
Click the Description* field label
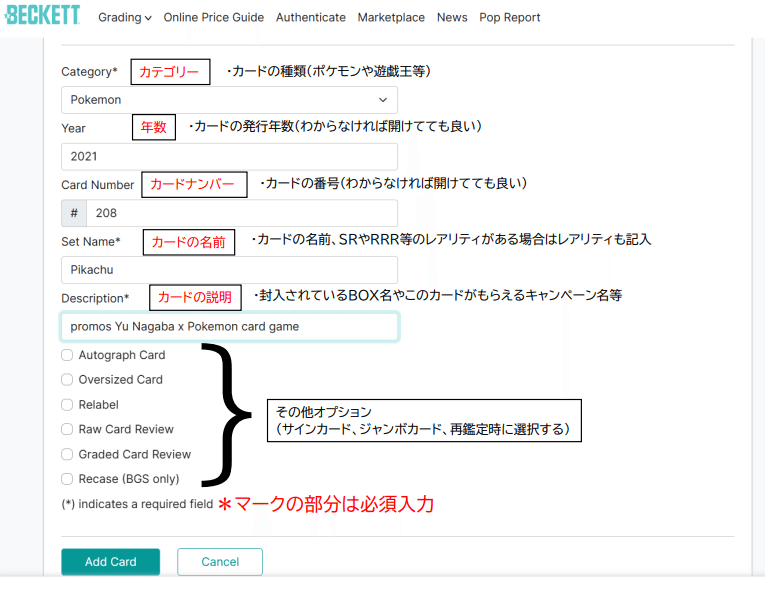95,298
